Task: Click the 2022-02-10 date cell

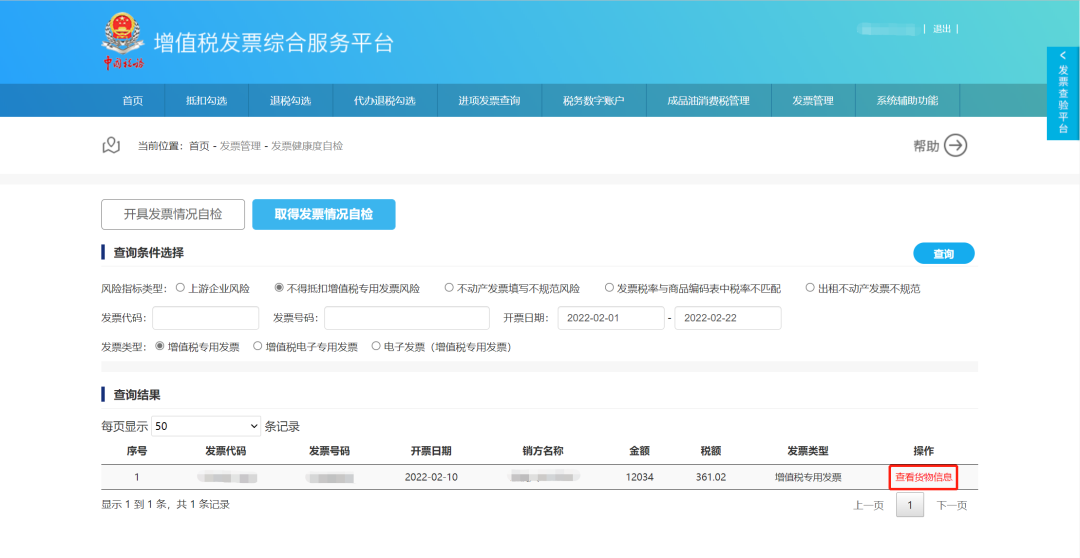Action: (x=431, y=477)
